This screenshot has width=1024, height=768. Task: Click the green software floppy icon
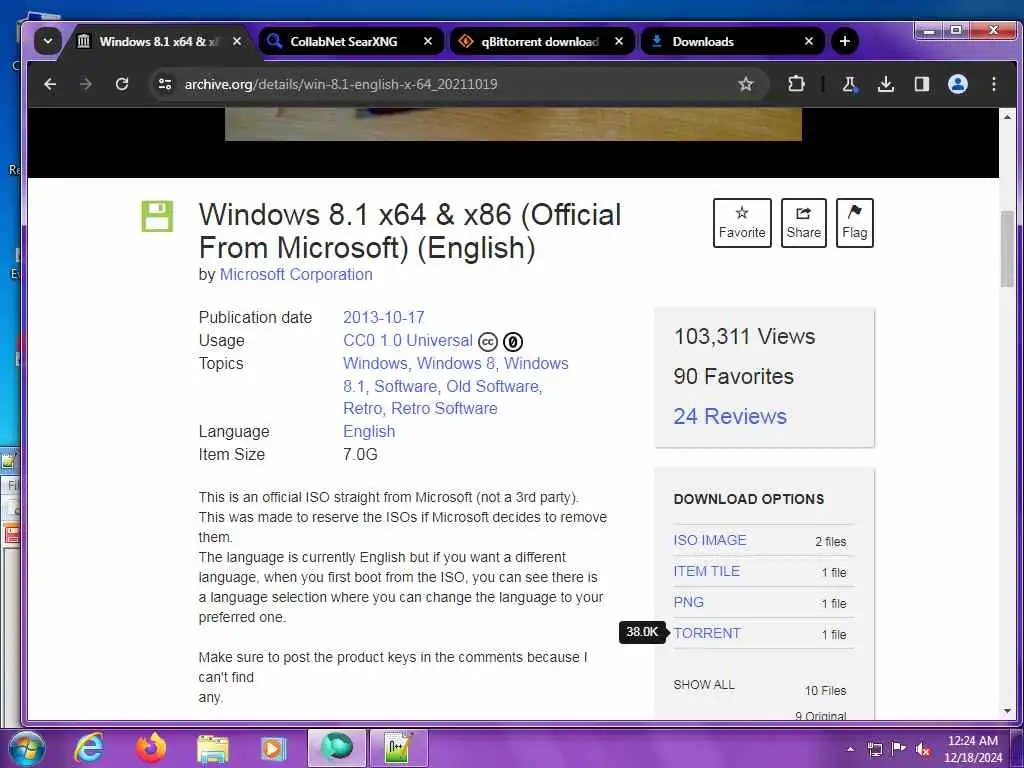(x=157, y=216)
